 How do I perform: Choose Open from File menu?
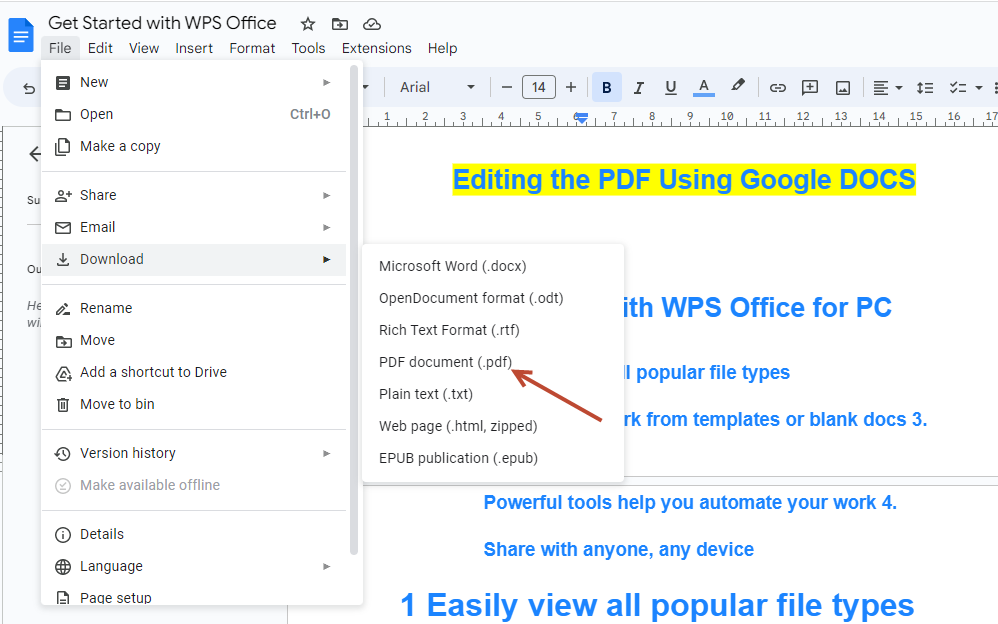point(194,115)
